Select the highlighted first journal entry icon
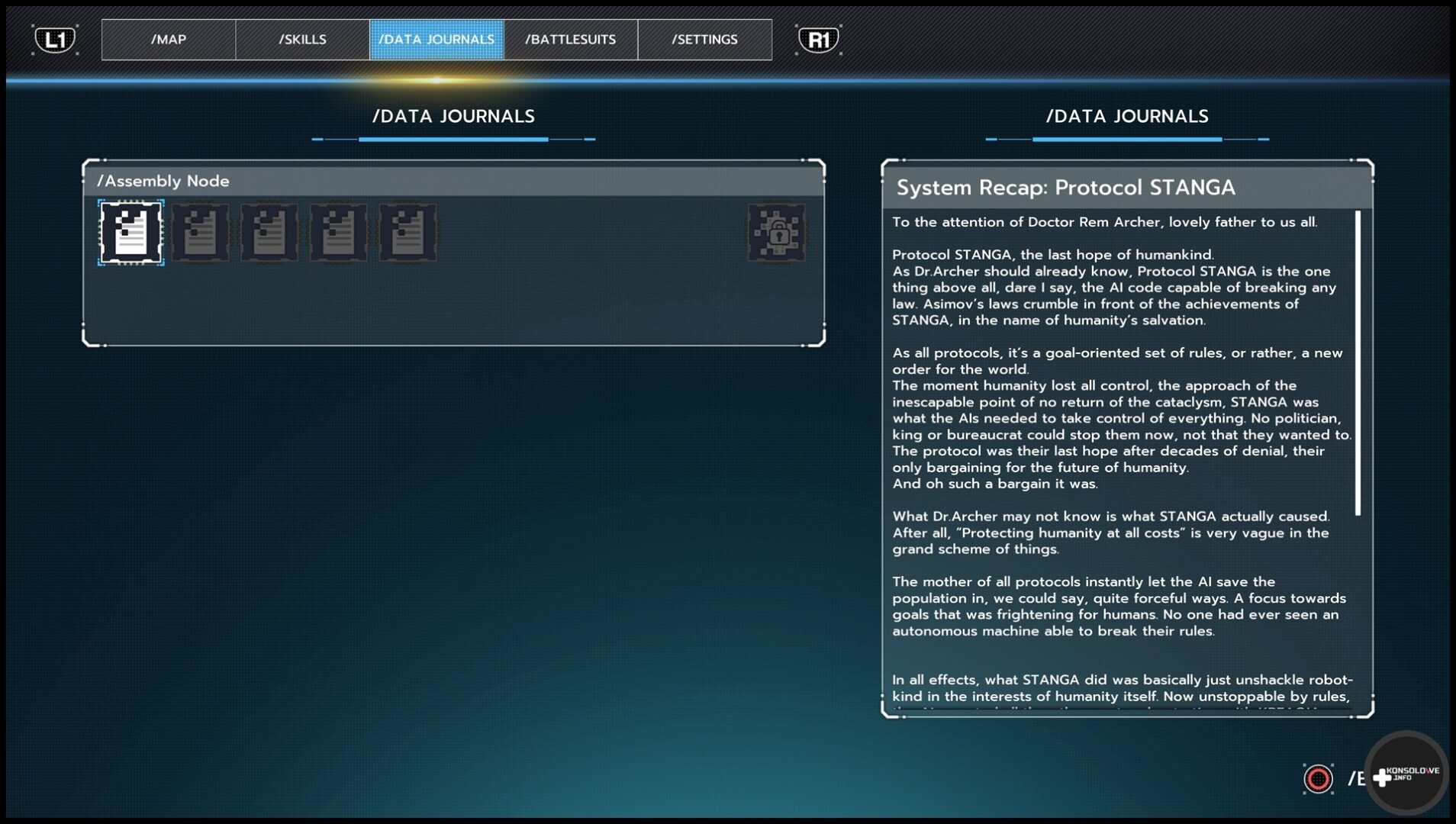Screen dimensions: 1456x824 (131, 233)
